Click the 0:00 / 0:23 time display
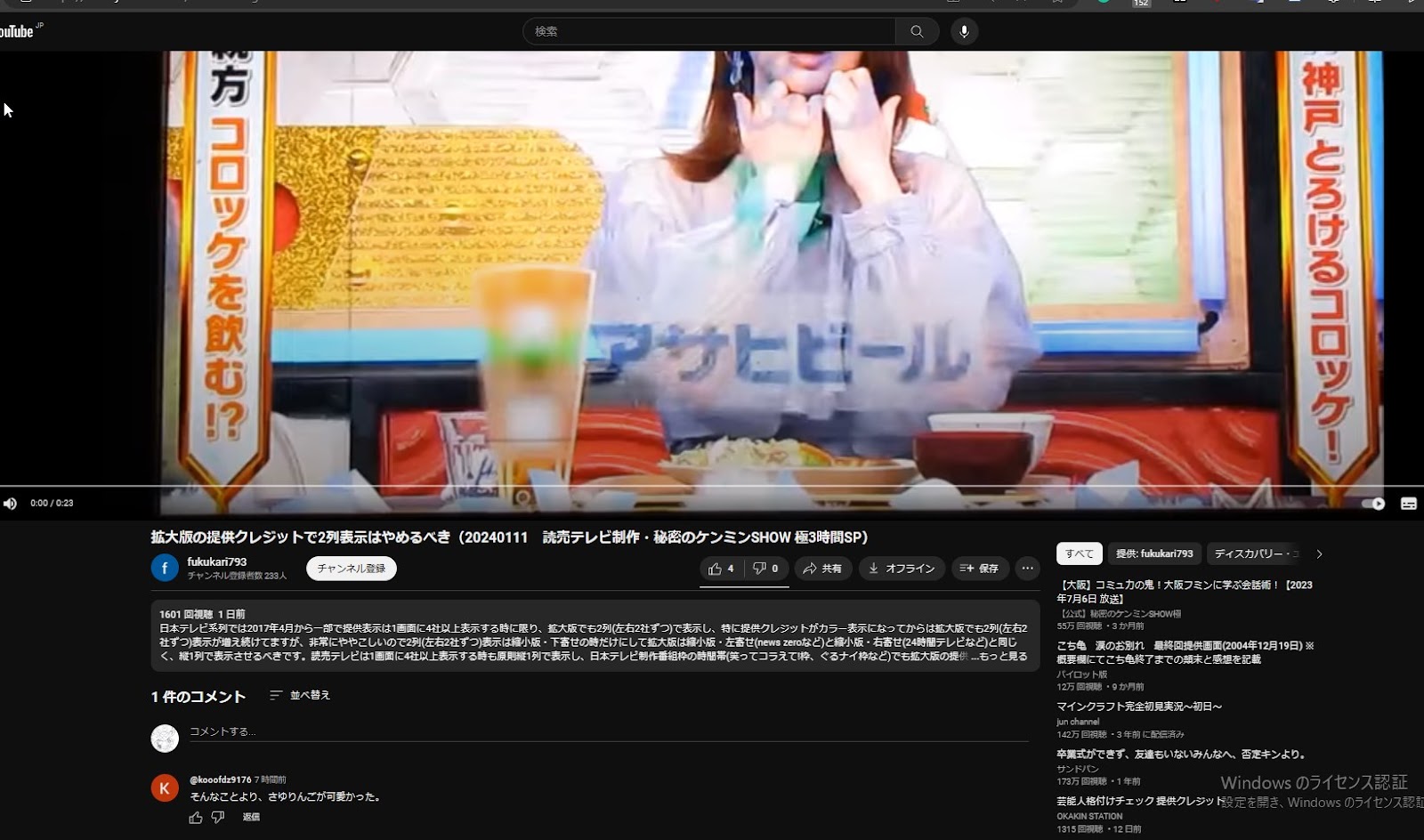This screenshot has width=1424, height=840. pyautogui.click(x=52, y=504)
